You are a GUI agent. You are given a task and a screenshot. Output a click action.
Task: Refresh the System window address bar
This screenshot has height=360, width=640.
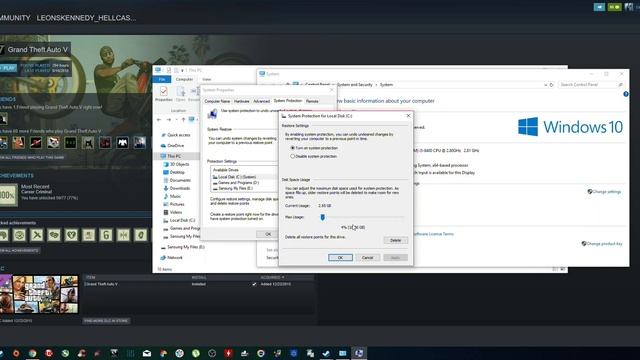(x=551, y=85)
